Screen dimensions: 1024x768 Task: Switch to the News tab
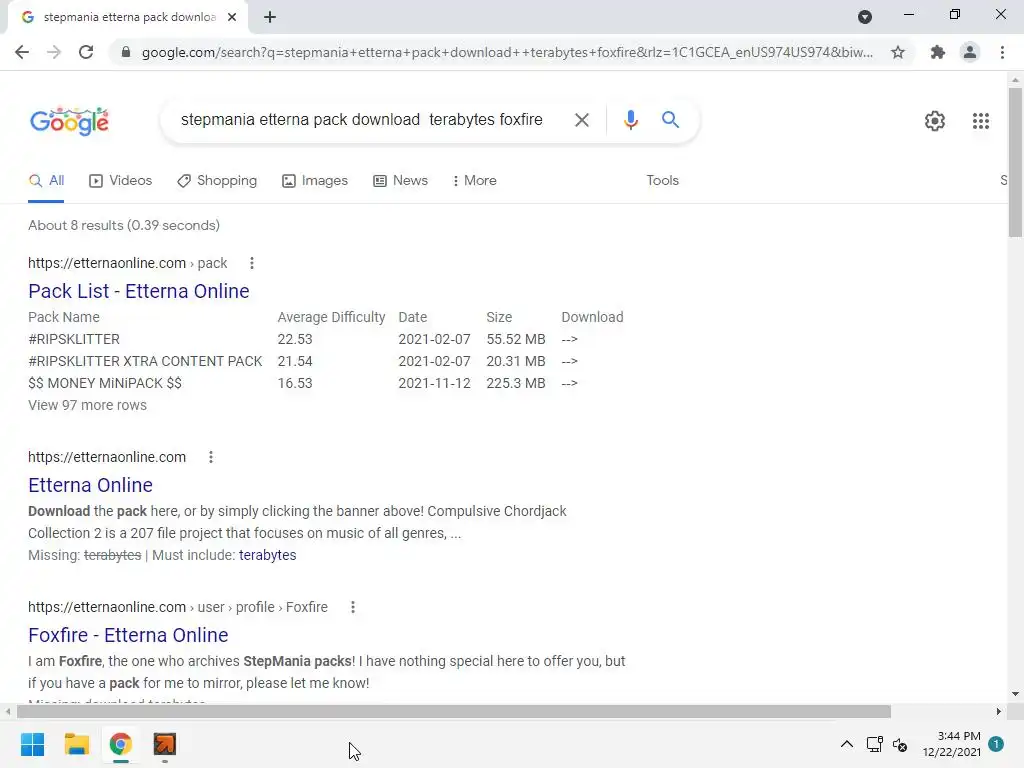click(400, 181)
